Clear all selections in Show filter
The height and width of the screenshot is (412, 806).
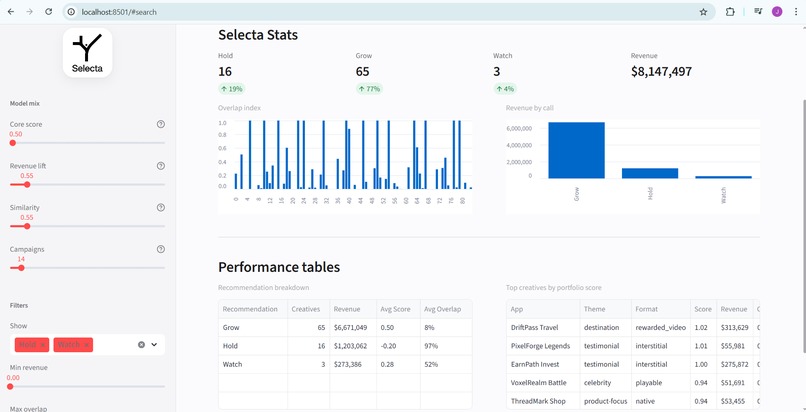(x=141, y=345)
